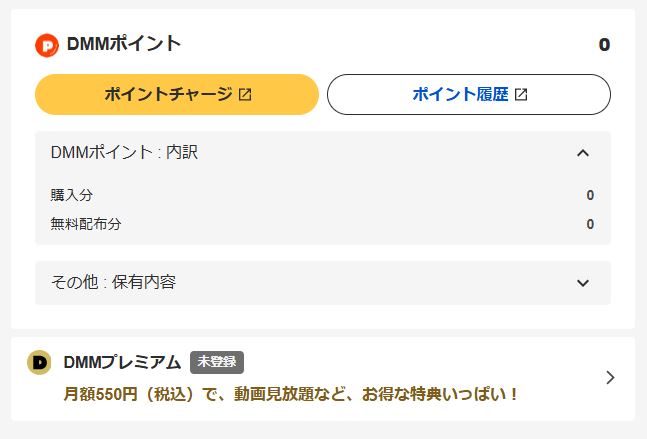Click the 無料配布分 point value

590,224
